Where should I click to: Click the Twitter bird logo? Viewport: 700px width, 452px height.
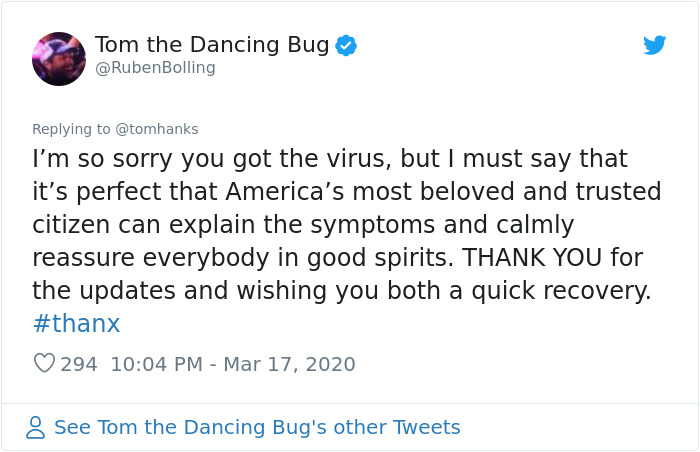click(x=654, y=45)
